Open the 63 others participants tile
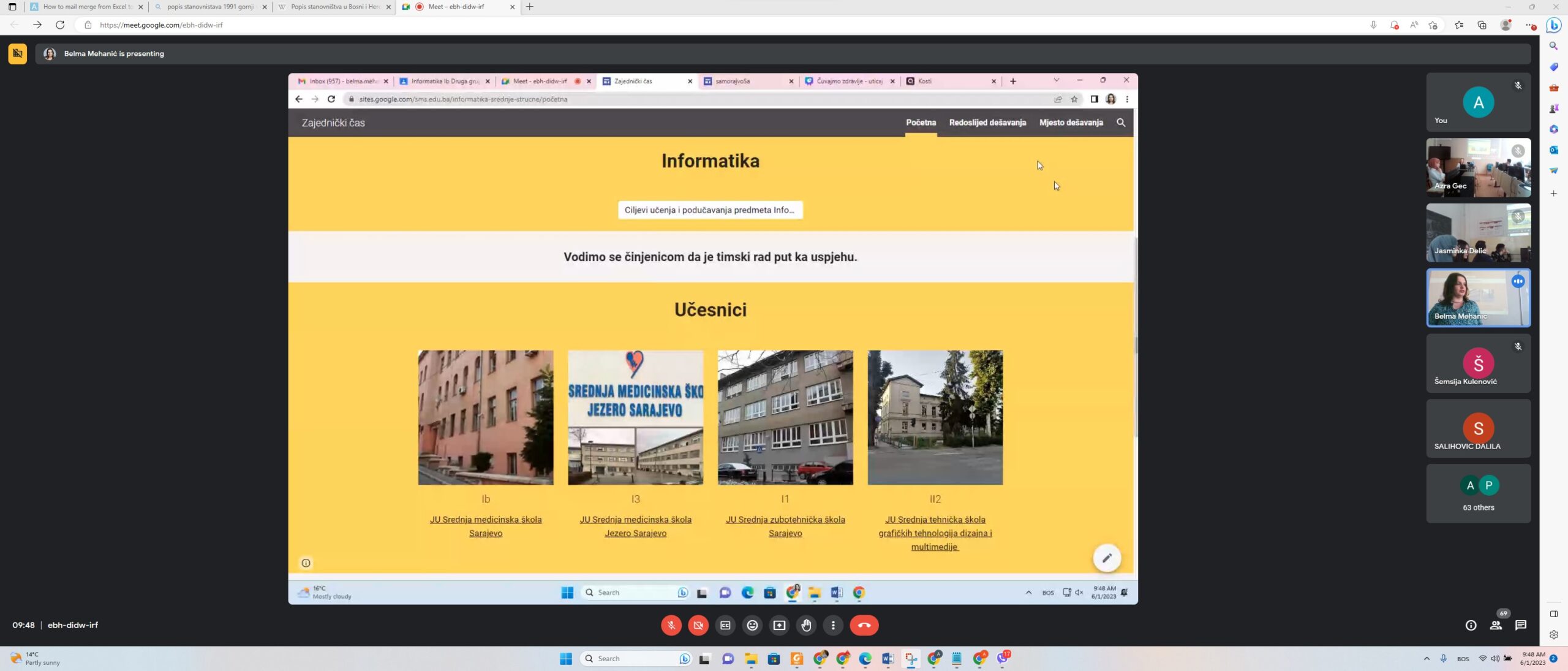The width and height of the screenshot is (1568, 671). pyautogui.click(x=1478, y=493)
